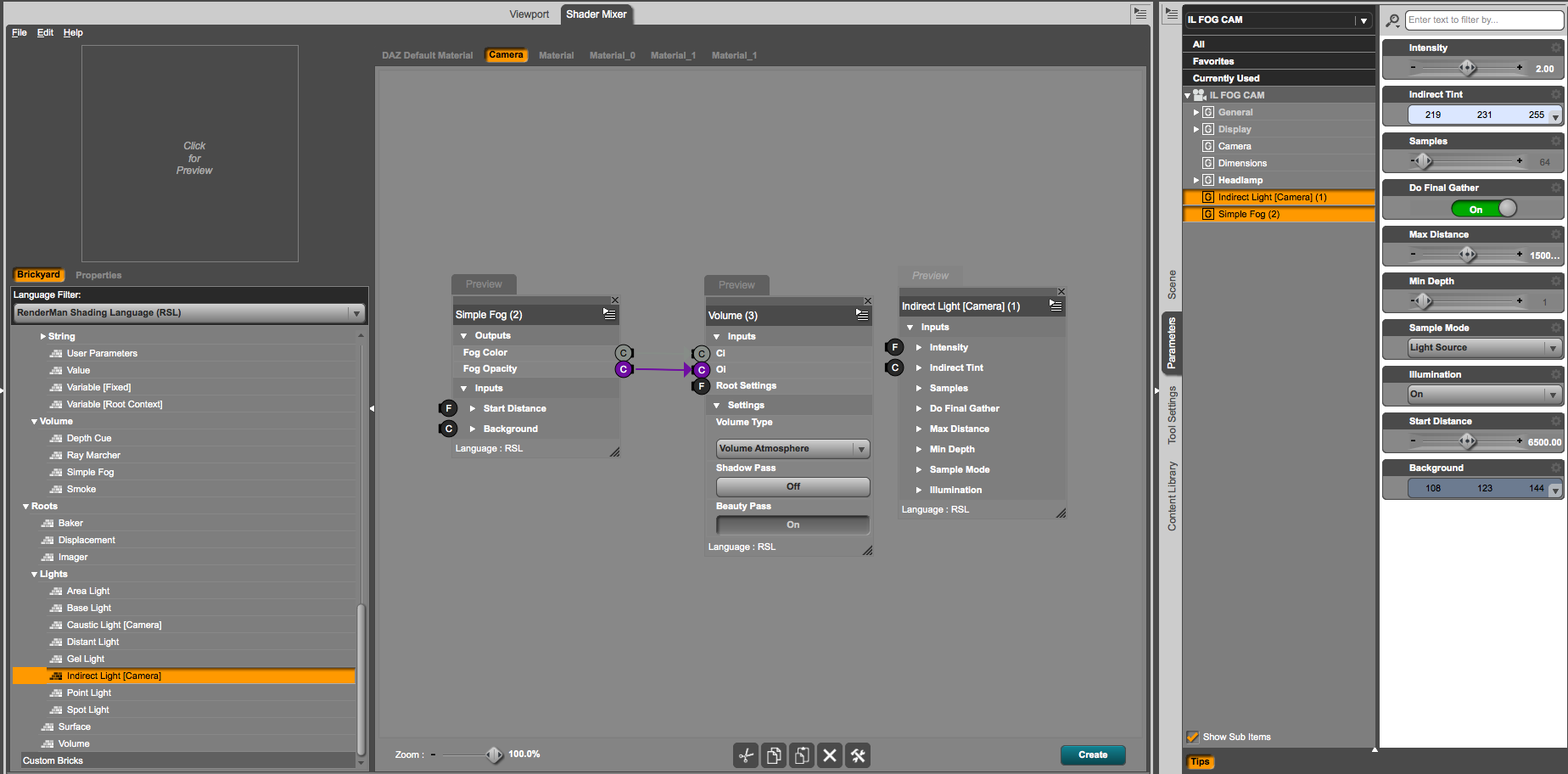Open the Indirect Tint color picker
The image size is (1568, 774).
(1554, 115)
